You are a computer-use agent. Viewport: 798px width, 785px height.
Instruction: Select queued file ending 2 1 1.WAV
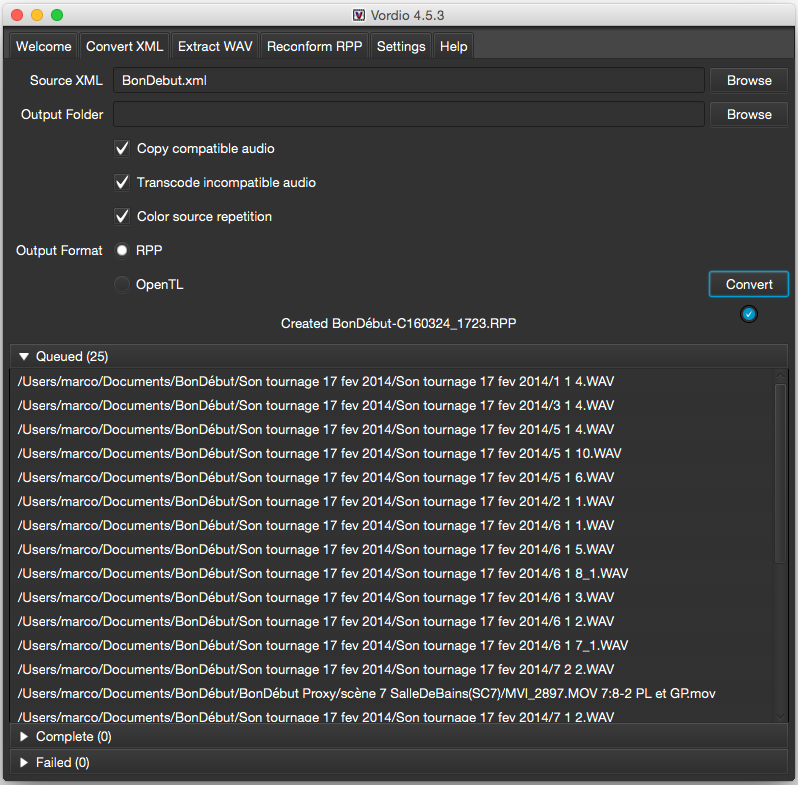391,501
